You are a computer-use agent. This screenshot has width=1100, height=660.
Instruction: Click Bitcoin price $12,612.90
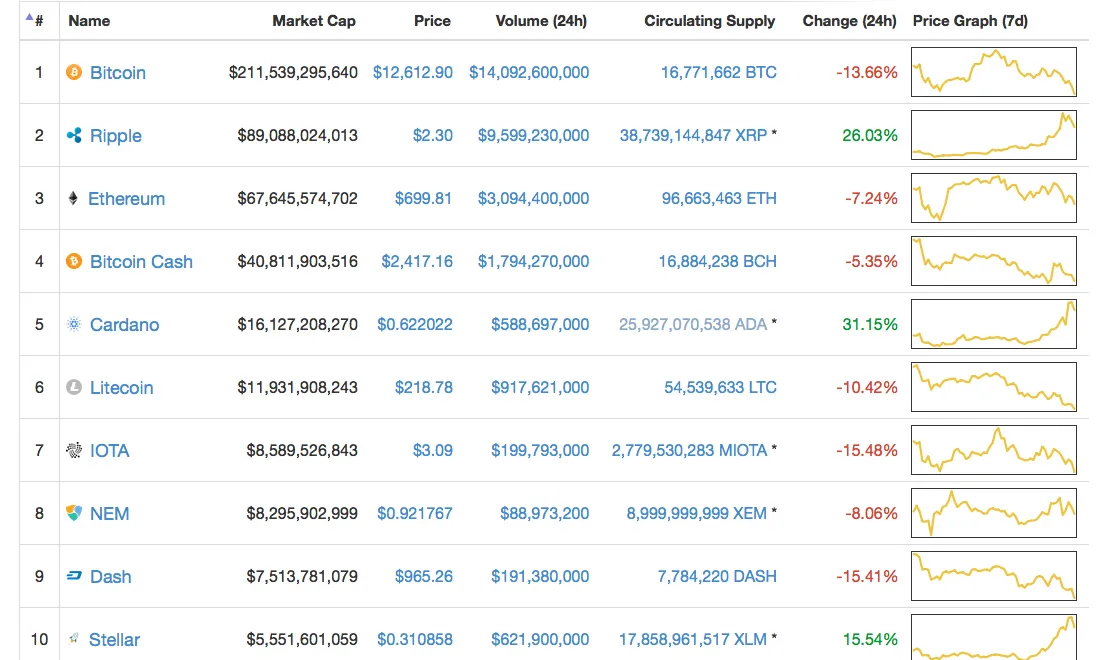(412, 72)
